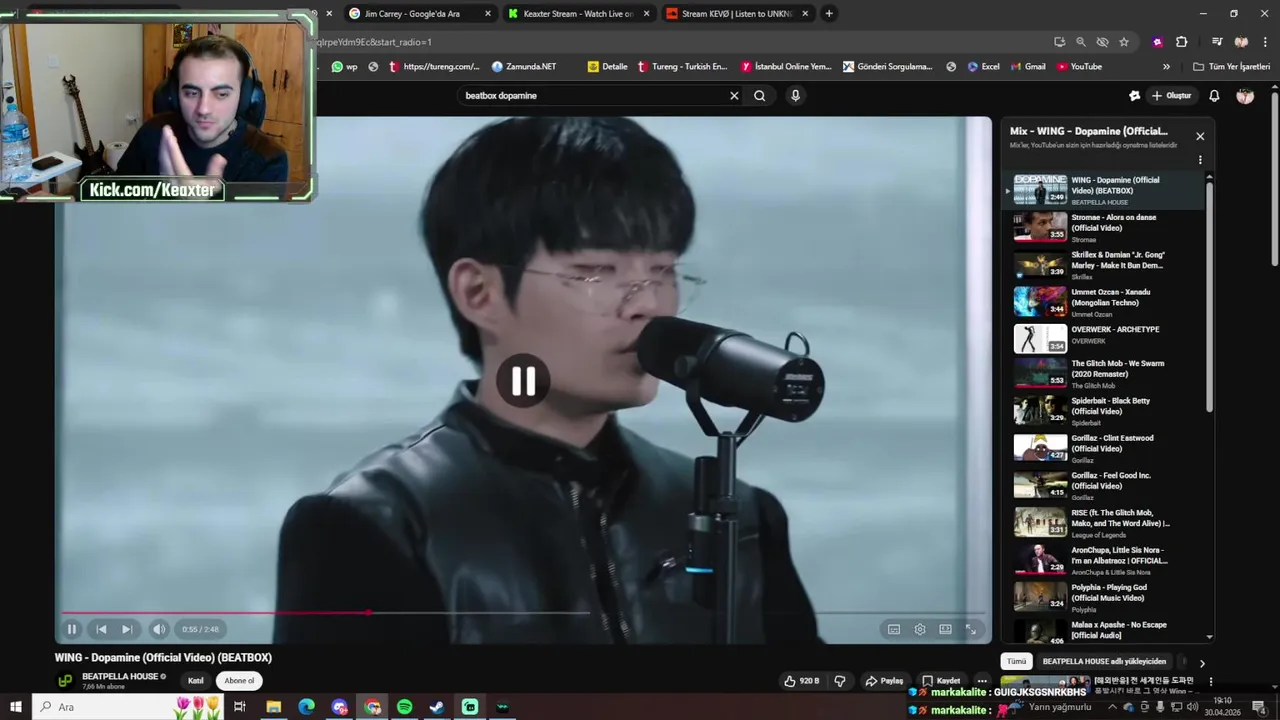The height and width of the screenshot is (720, 1280).
Task: Enter fullscreen video mode
Action: (x=970, y=629)
